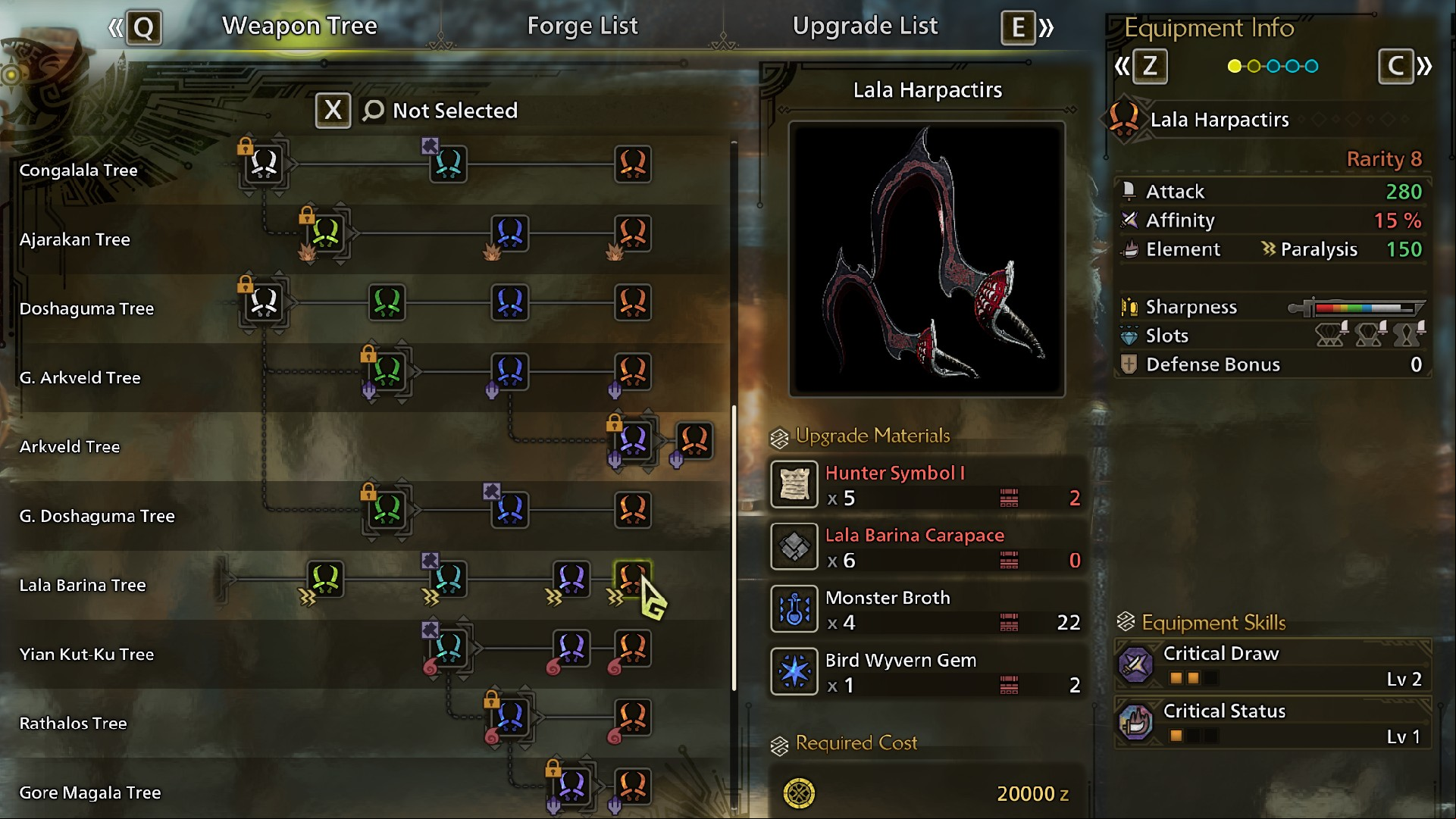Screen dimensions: 1456x819
Task: Switch to the Forge List tab
Action: click(582, 26)
